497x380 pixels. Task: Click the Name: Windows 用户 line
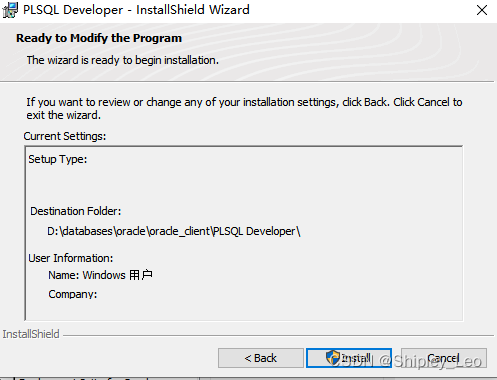101,275
